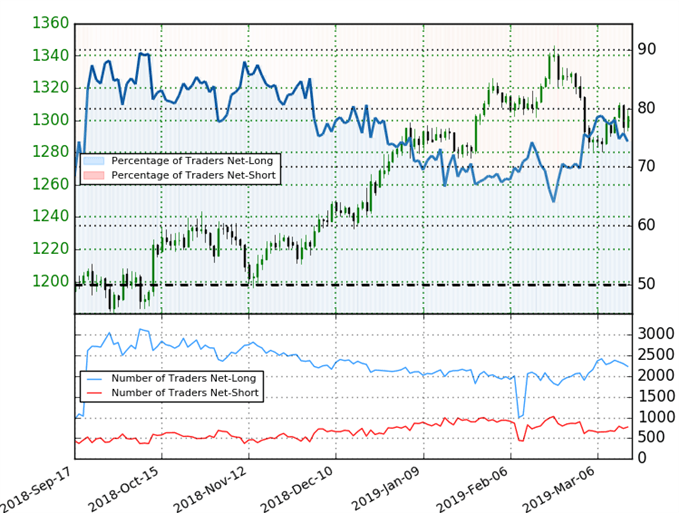679x513 pixels.
Task: Select 'Percentage of Traders Net-Long' legend text
Action: click(192, 161)
